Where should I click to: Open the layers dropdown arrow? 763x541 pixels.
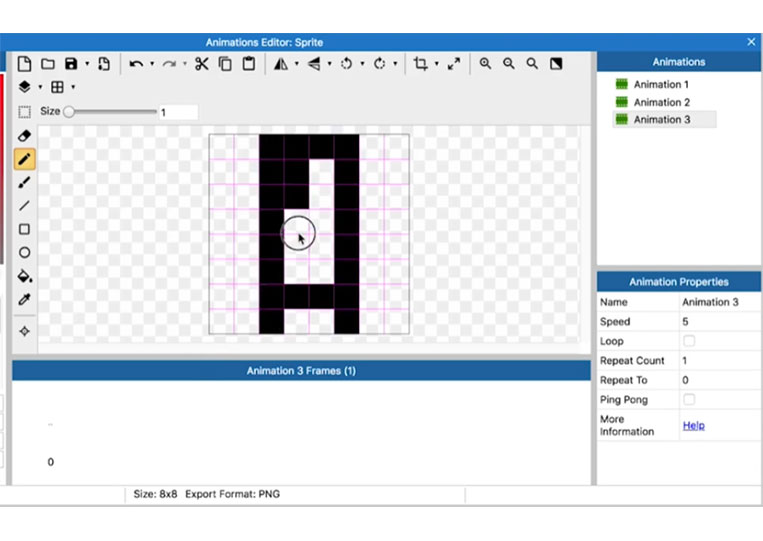coord(40,87)
